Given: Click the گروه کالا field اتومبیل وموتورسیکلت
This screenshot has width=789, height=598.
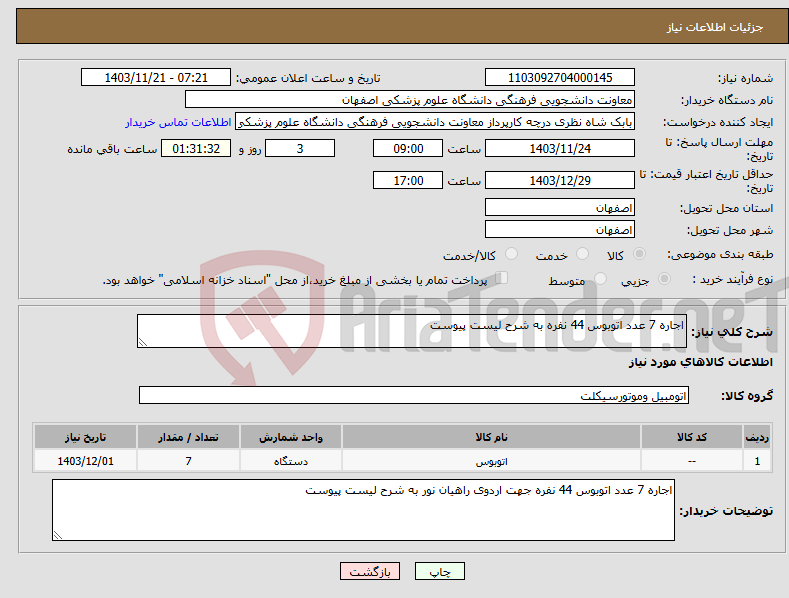Looking at the screenshot, I should pyautogui.click(x=414, y=396).
